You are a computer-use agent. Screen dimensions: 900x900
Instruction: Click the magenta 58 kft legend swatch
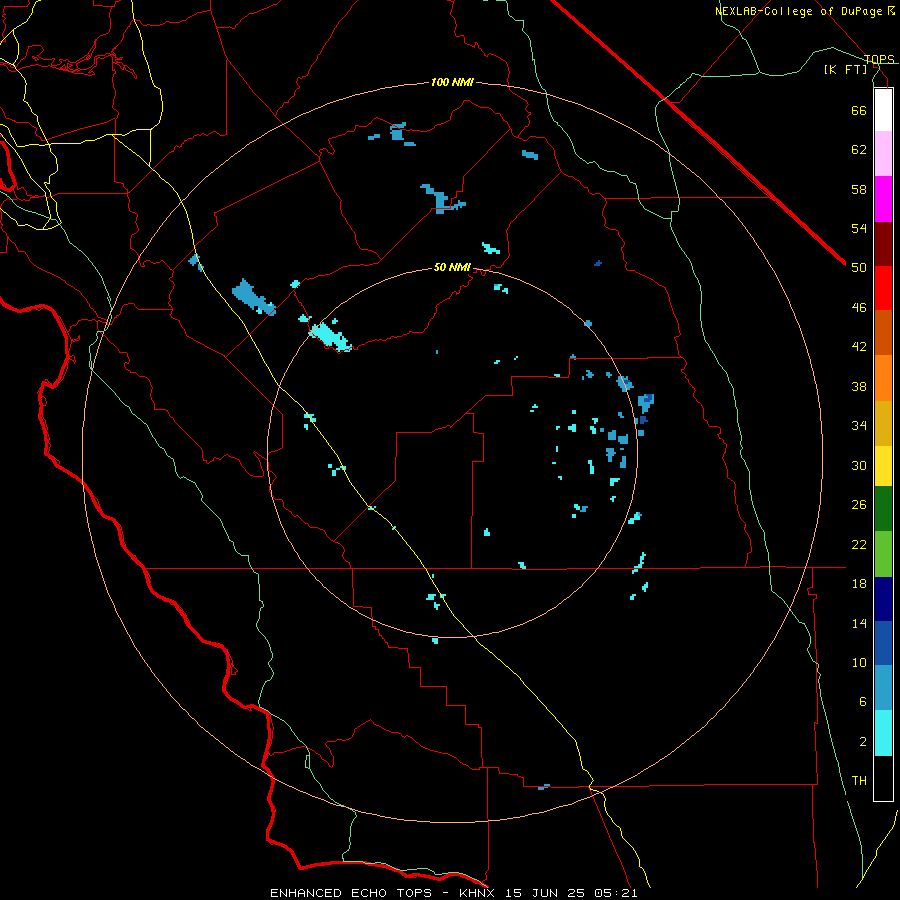click(x=883, y=199)
